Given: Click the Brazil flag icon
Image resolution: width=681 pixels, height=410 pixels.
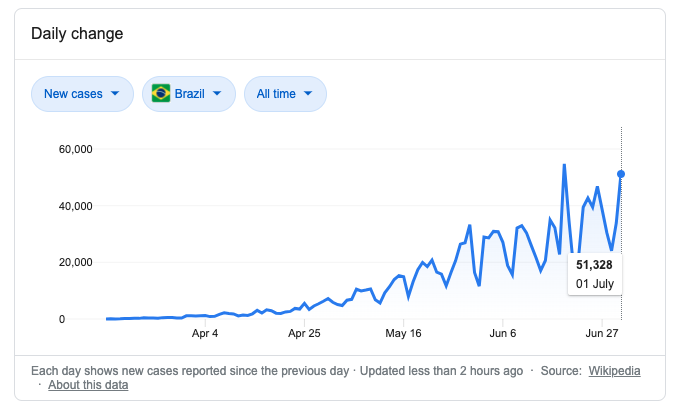Looking at the screenshot, I should (160, 94).
